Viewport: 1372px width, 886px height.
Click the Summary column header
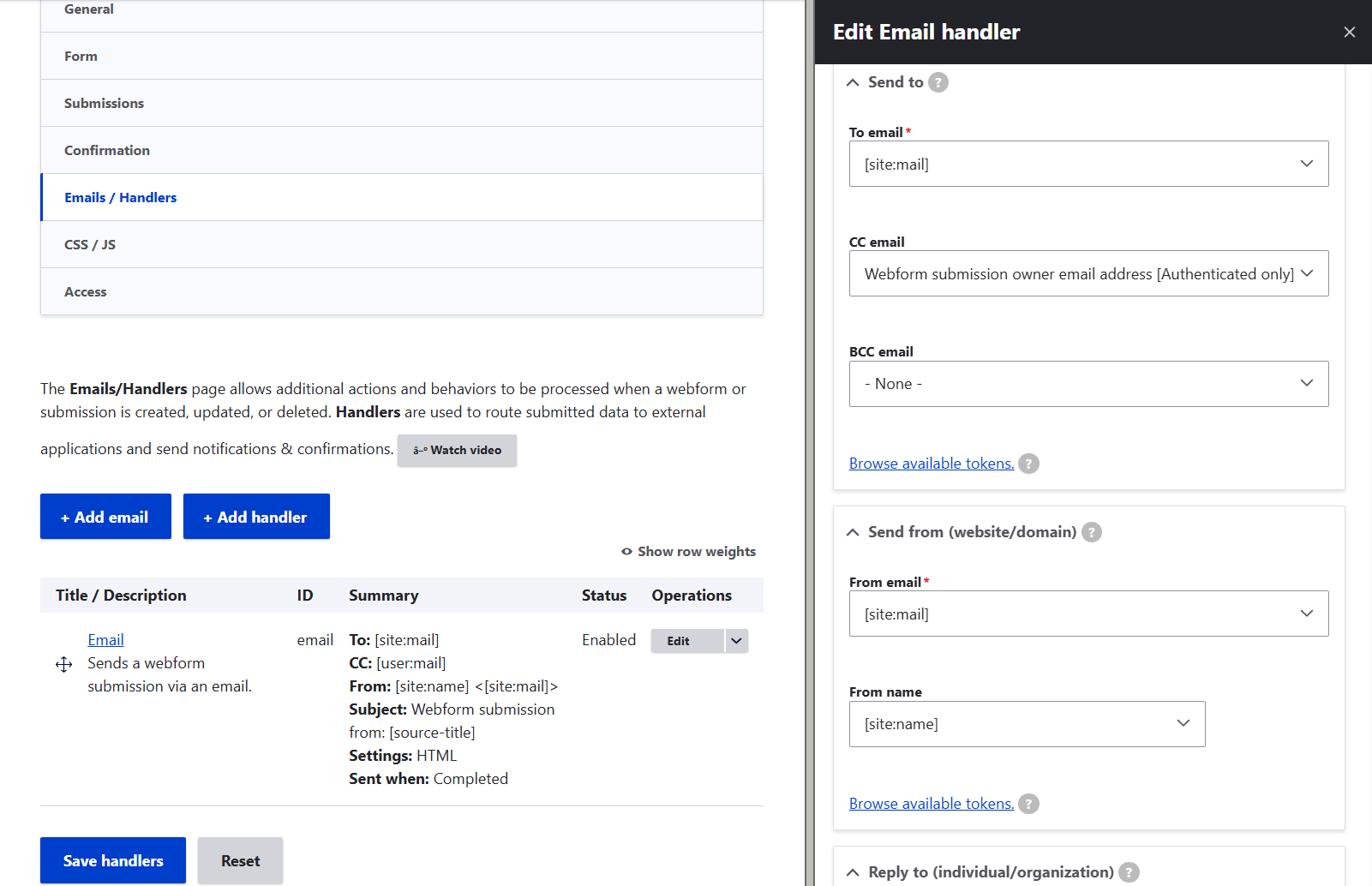(384, 596)
